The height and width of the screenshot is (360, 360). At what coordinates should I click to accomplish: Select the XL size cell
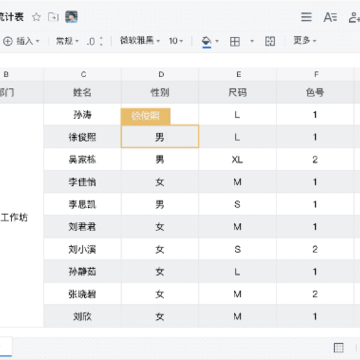238,159
